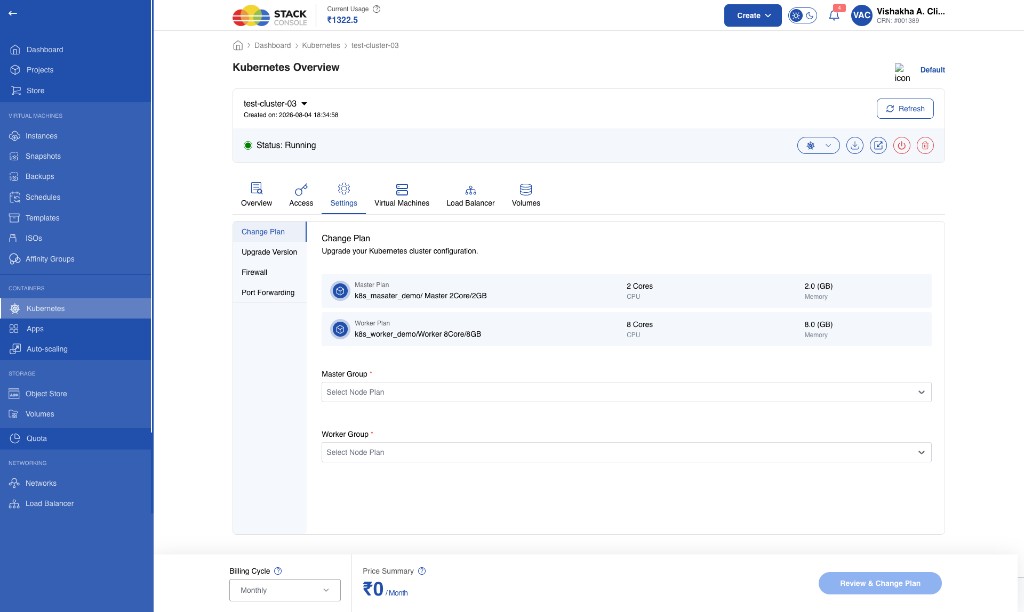Open the Worker Group node plan dropdown
This screenshot has height=612, width=1024.
[x=626, y=452]
